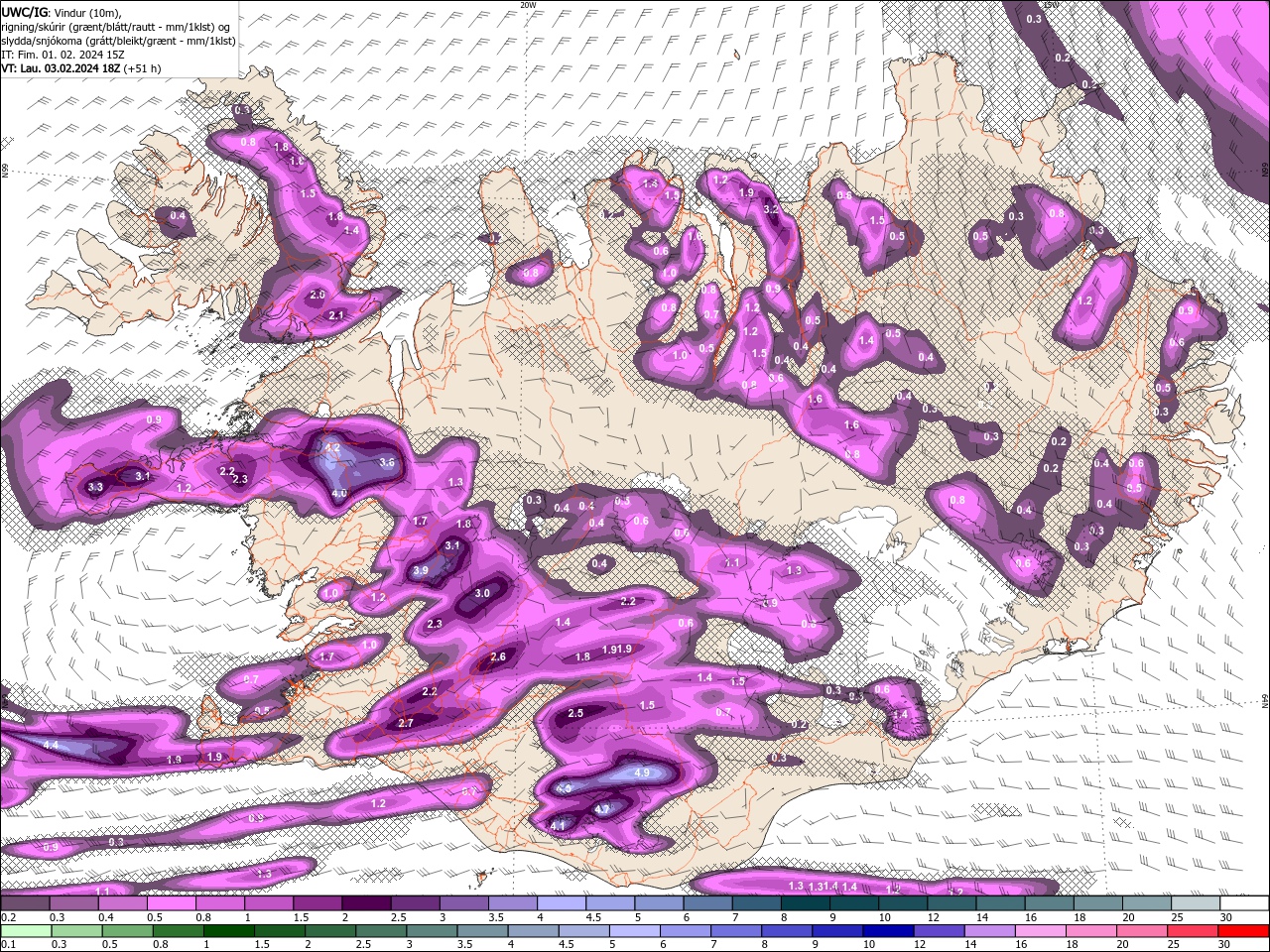
Task: Pick the bright pink 0.5 swatch in the upper legend row
Action: pos(171,903)
